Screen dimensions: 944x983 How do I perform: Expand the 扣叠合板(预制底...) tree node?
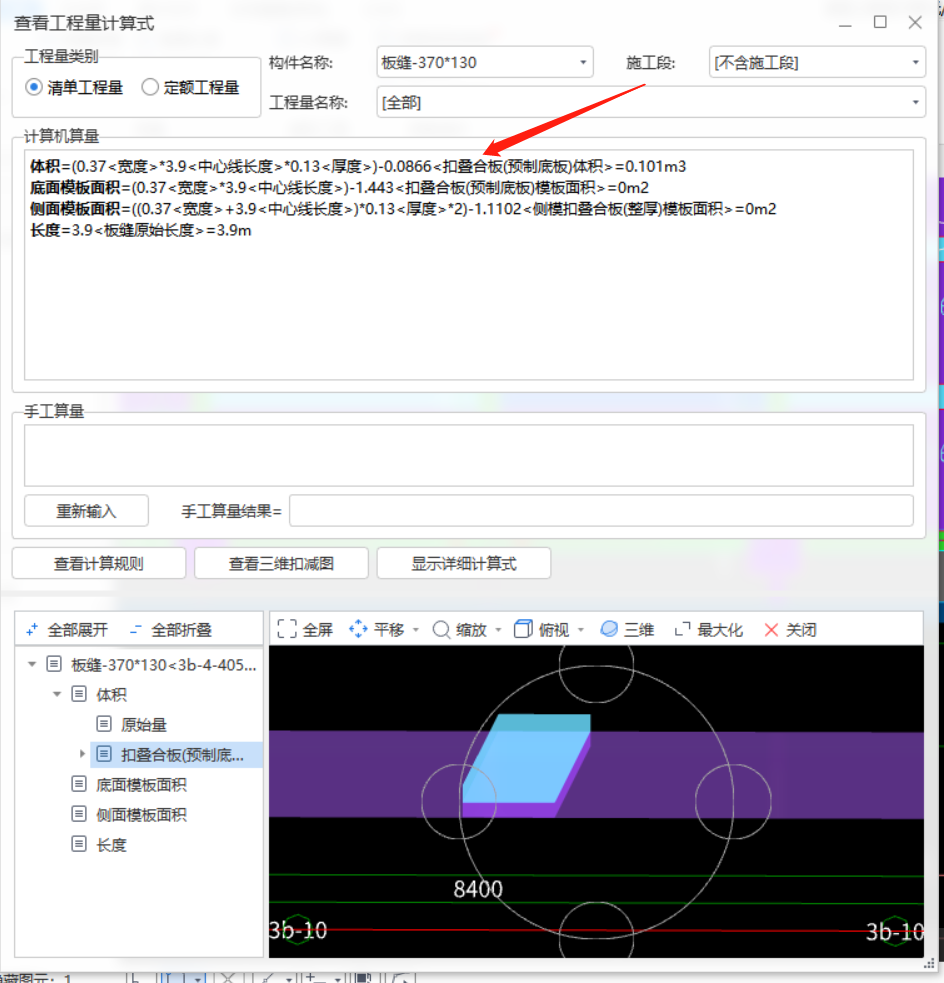click(84, 753)
